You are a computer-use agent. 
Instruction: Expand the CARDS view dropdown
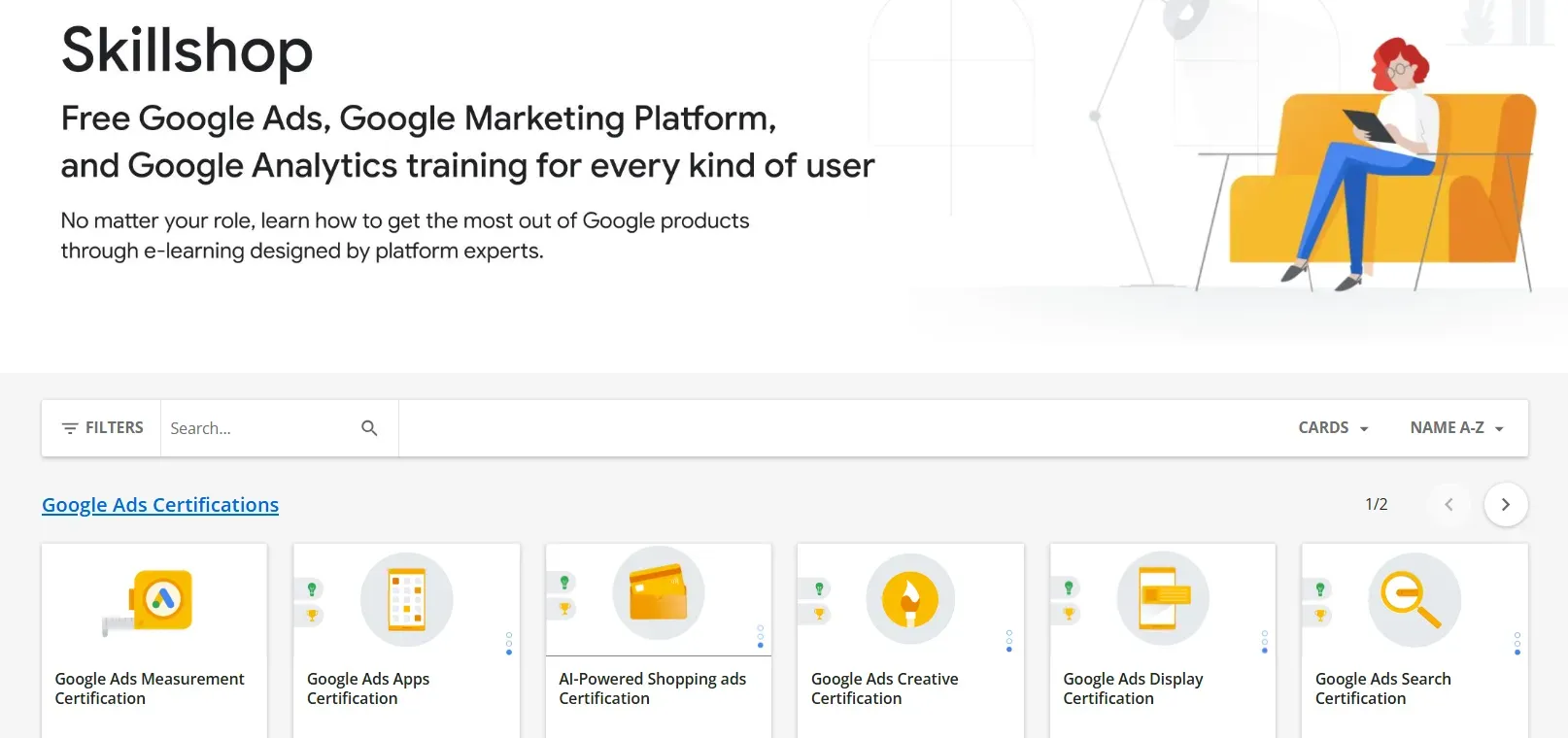point(1333,428)
